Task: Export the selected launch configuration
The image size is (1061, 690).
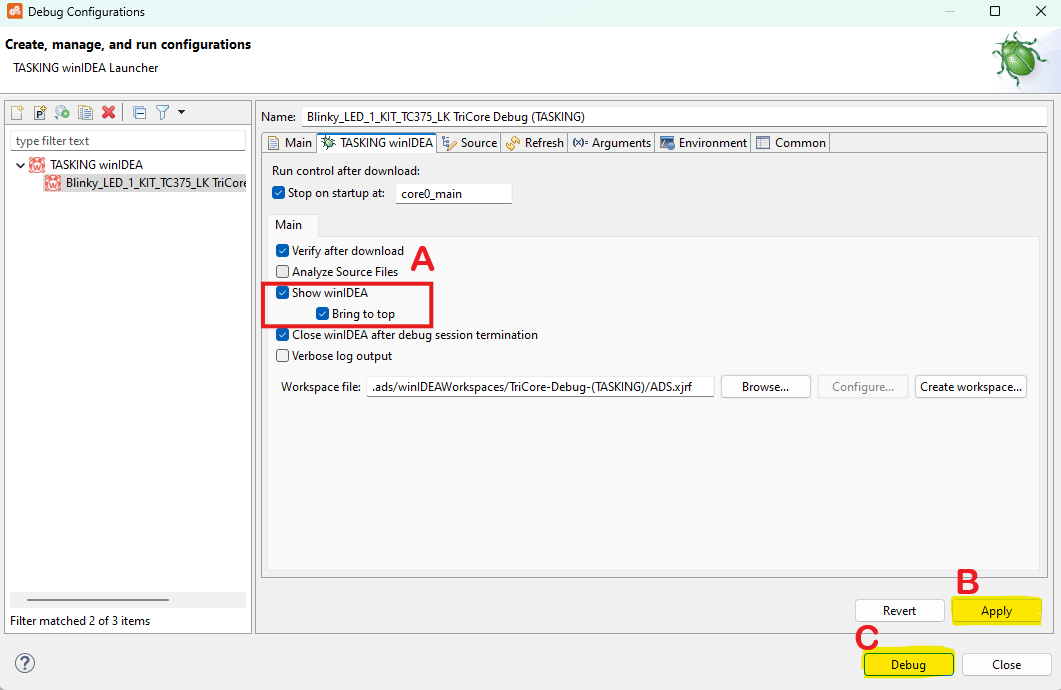Action: [61, 113]
